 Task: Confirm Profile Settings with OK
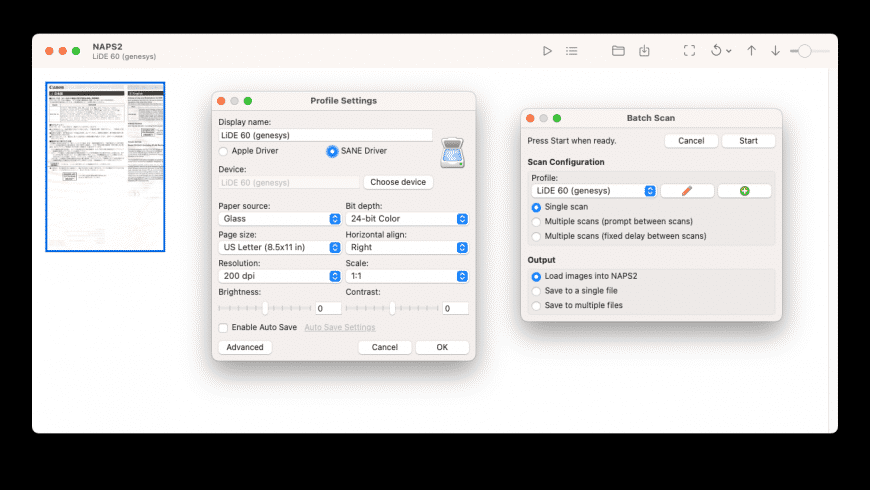click(442, 347)
